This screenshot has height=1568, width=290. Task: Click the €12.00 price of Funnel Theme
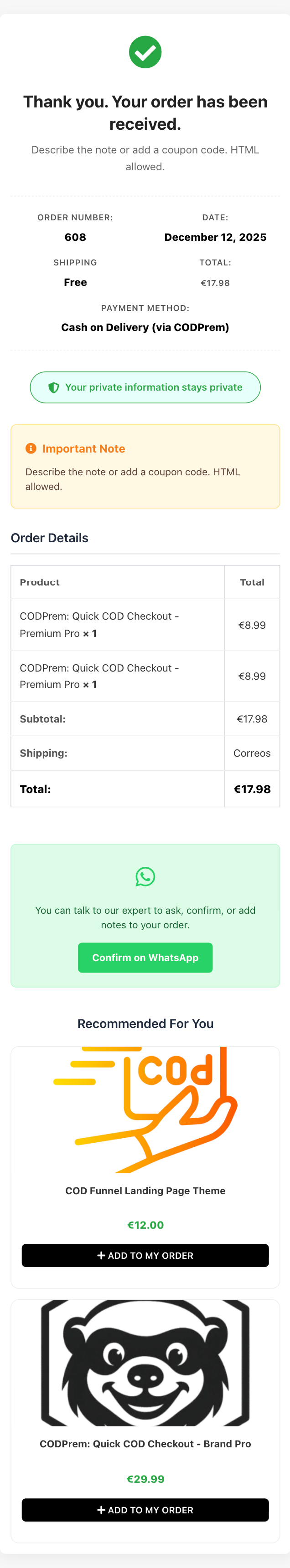(x=145, y=1225)
